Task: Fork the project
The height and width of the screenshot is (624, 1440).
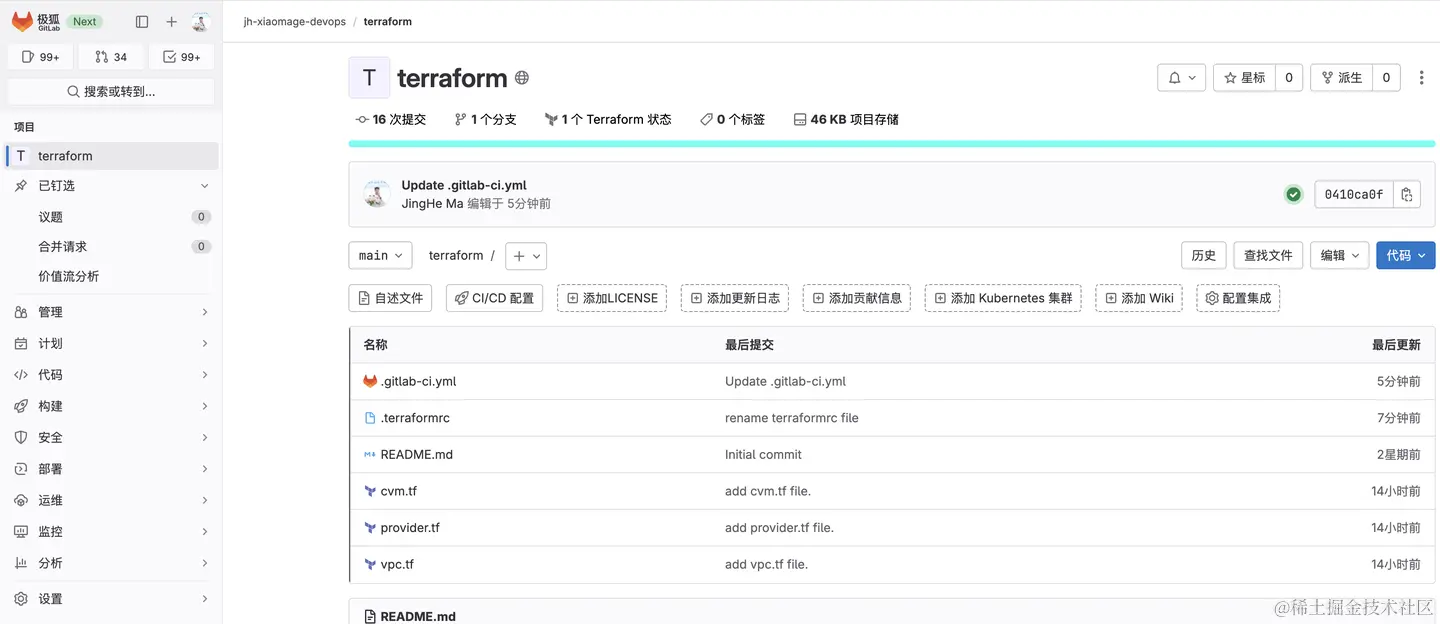Action: [1342, 78]
